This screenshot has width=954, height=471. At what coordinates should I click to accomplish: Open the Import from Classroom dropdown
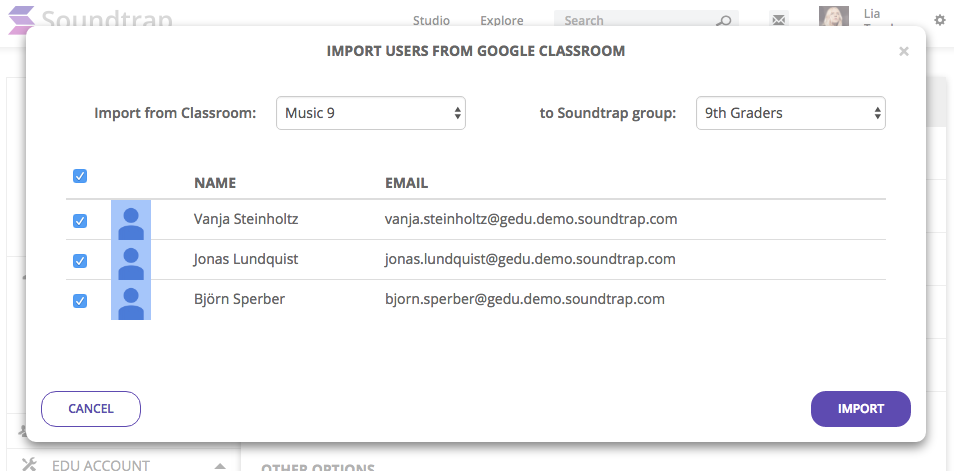pos(371,113)
